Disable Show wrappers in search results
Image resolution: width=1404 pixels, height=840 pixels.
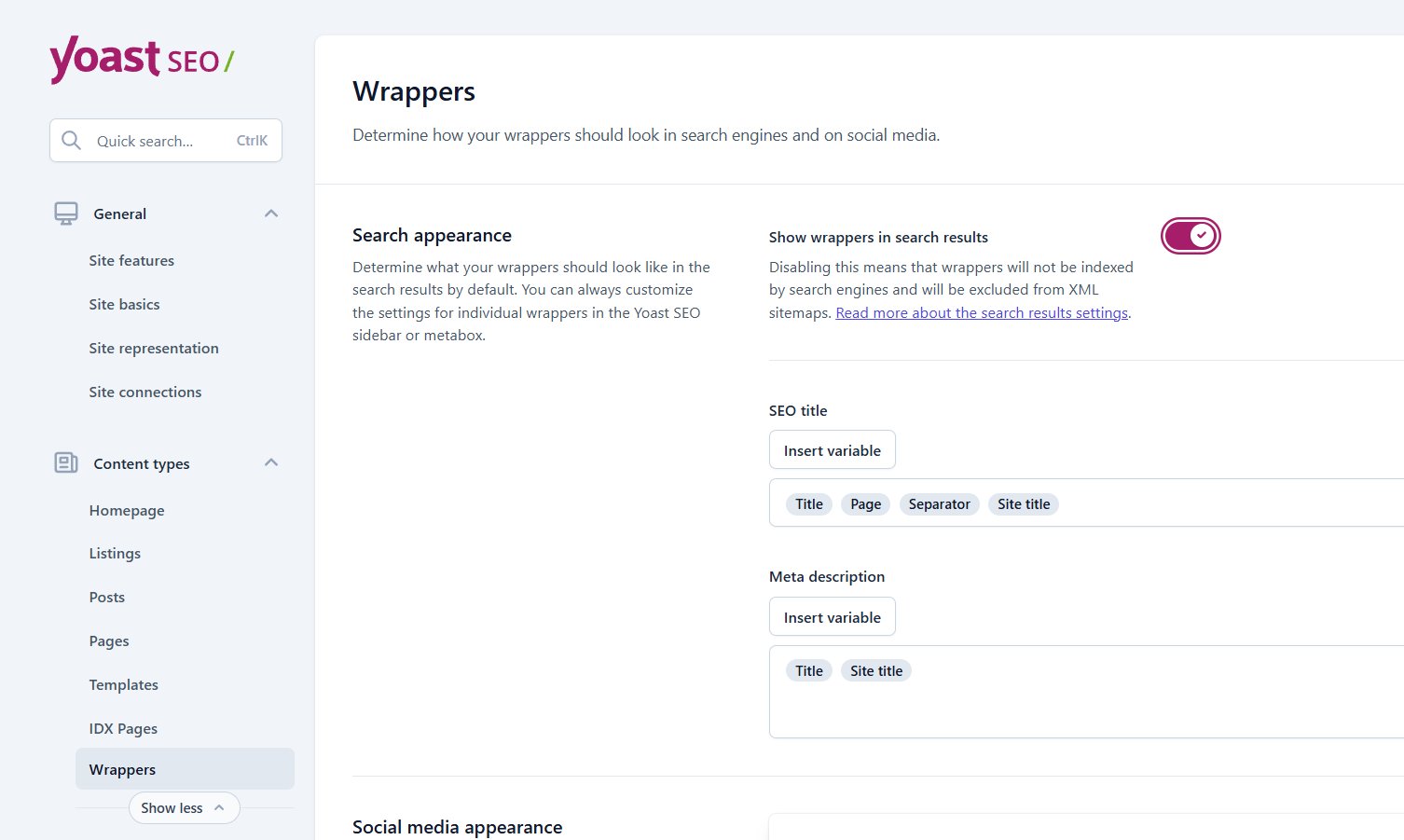pos(1190,236)
